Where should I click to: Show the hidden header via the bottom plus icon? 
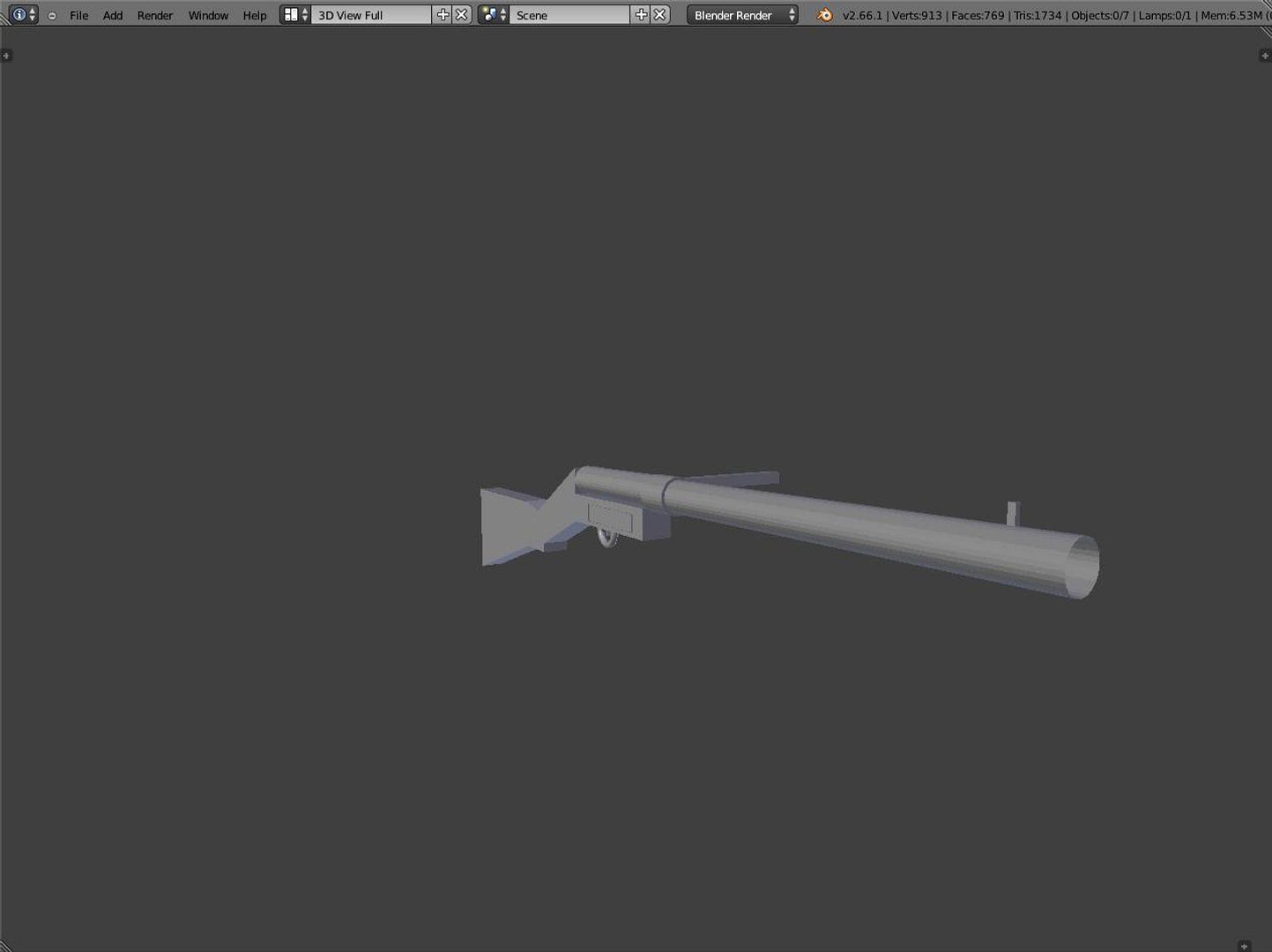[1244, 946]
